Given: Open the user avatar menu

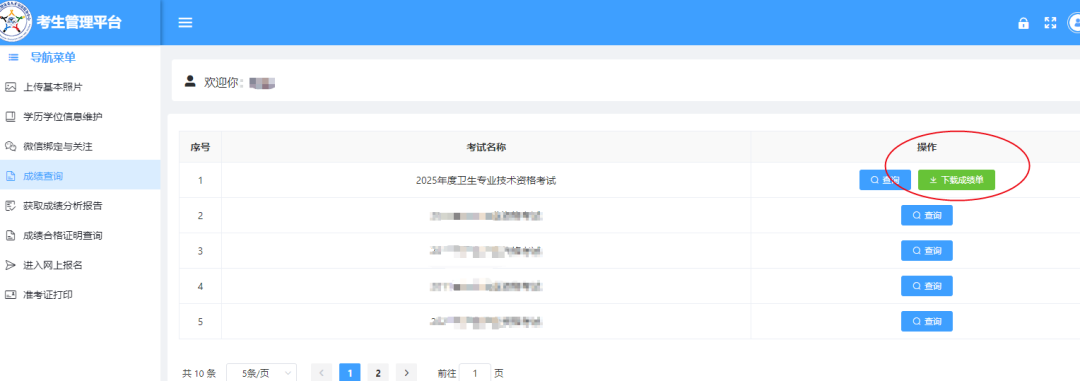Looking at the screenshot, I should click(1074, 23).
